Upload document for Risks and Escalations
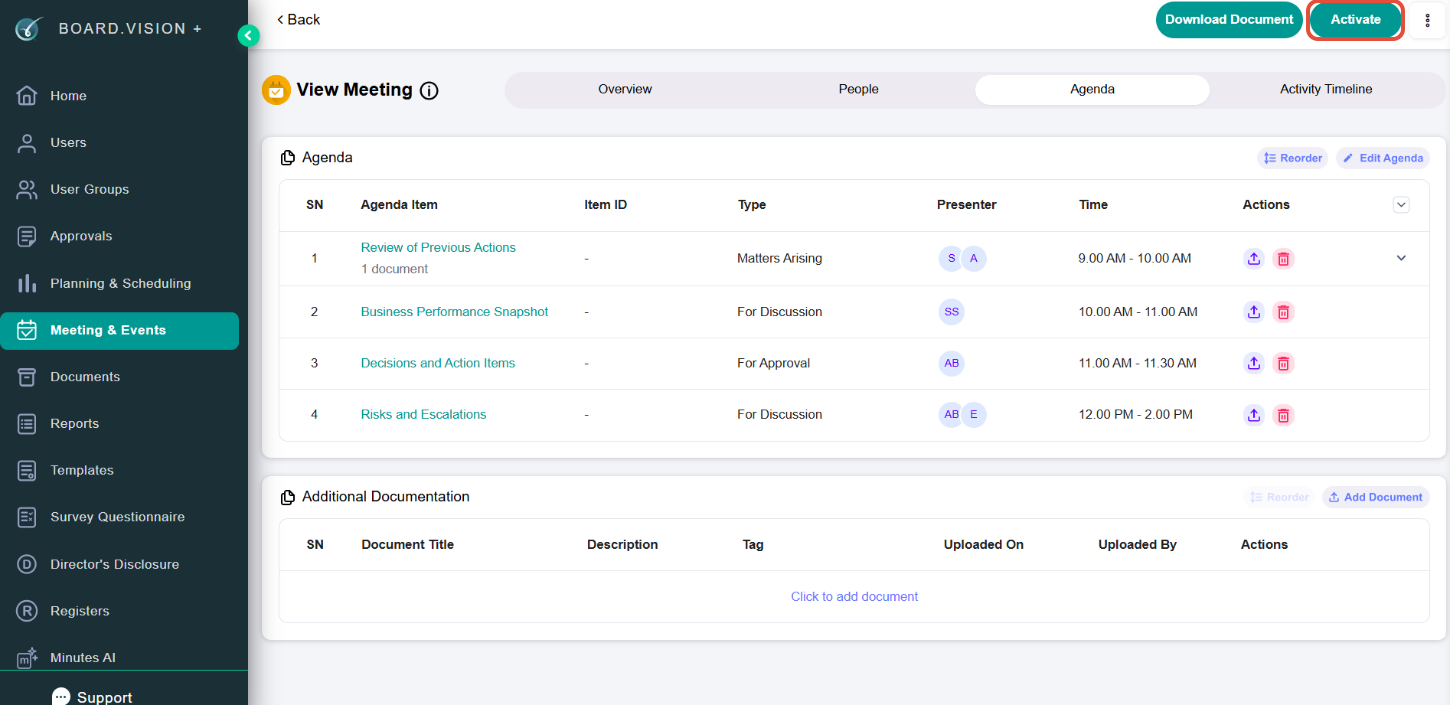Viewport: 1450px width, 705px height. (x=1254, y=415)
